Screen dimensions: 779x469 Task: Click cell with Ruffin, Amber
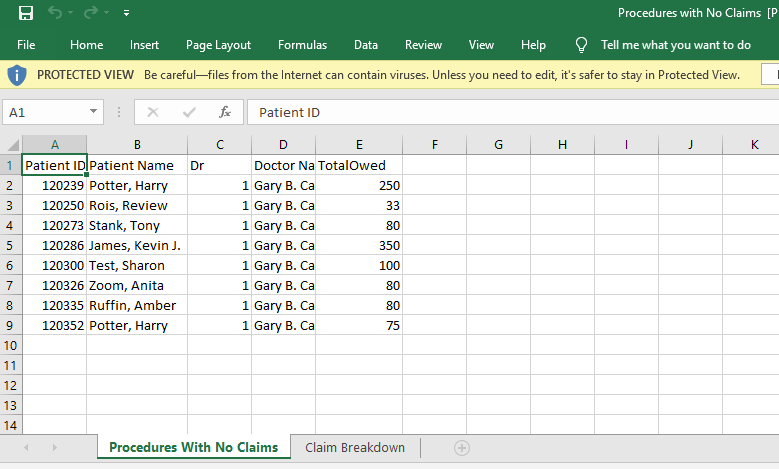(136, 305)
